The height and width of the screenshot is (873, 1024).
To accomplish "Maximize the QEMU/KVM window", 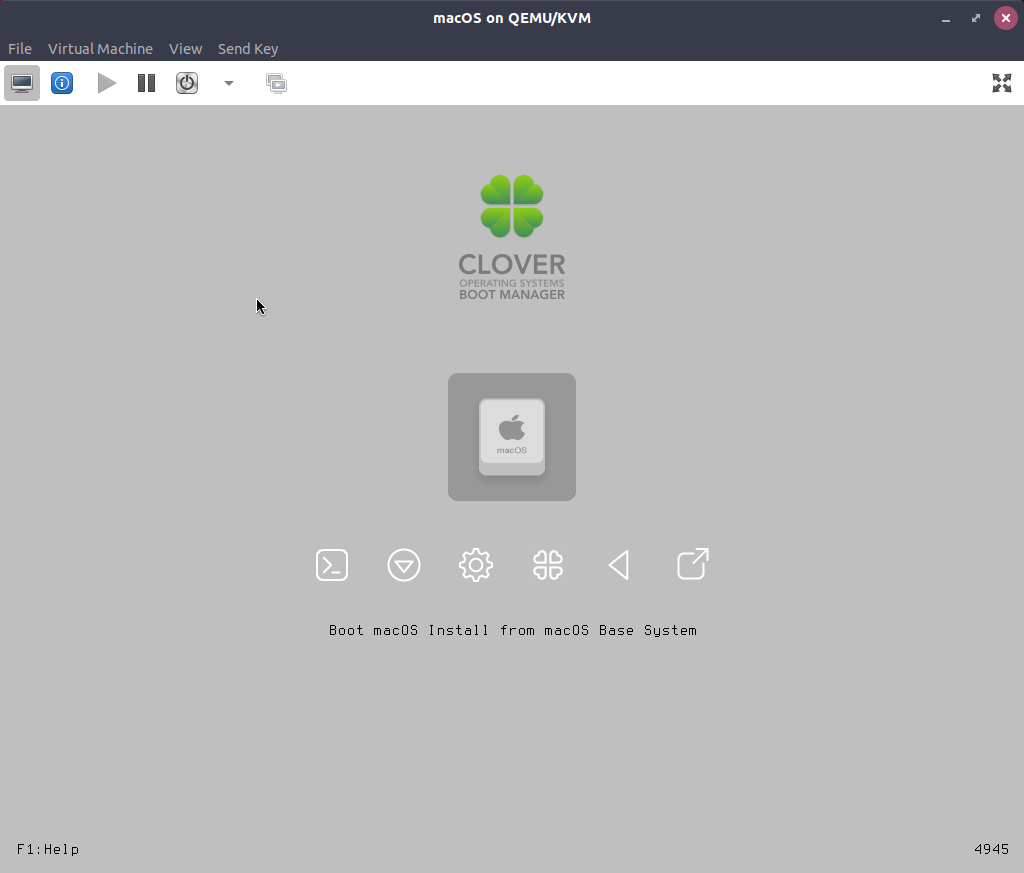I will tap(976, 18).
